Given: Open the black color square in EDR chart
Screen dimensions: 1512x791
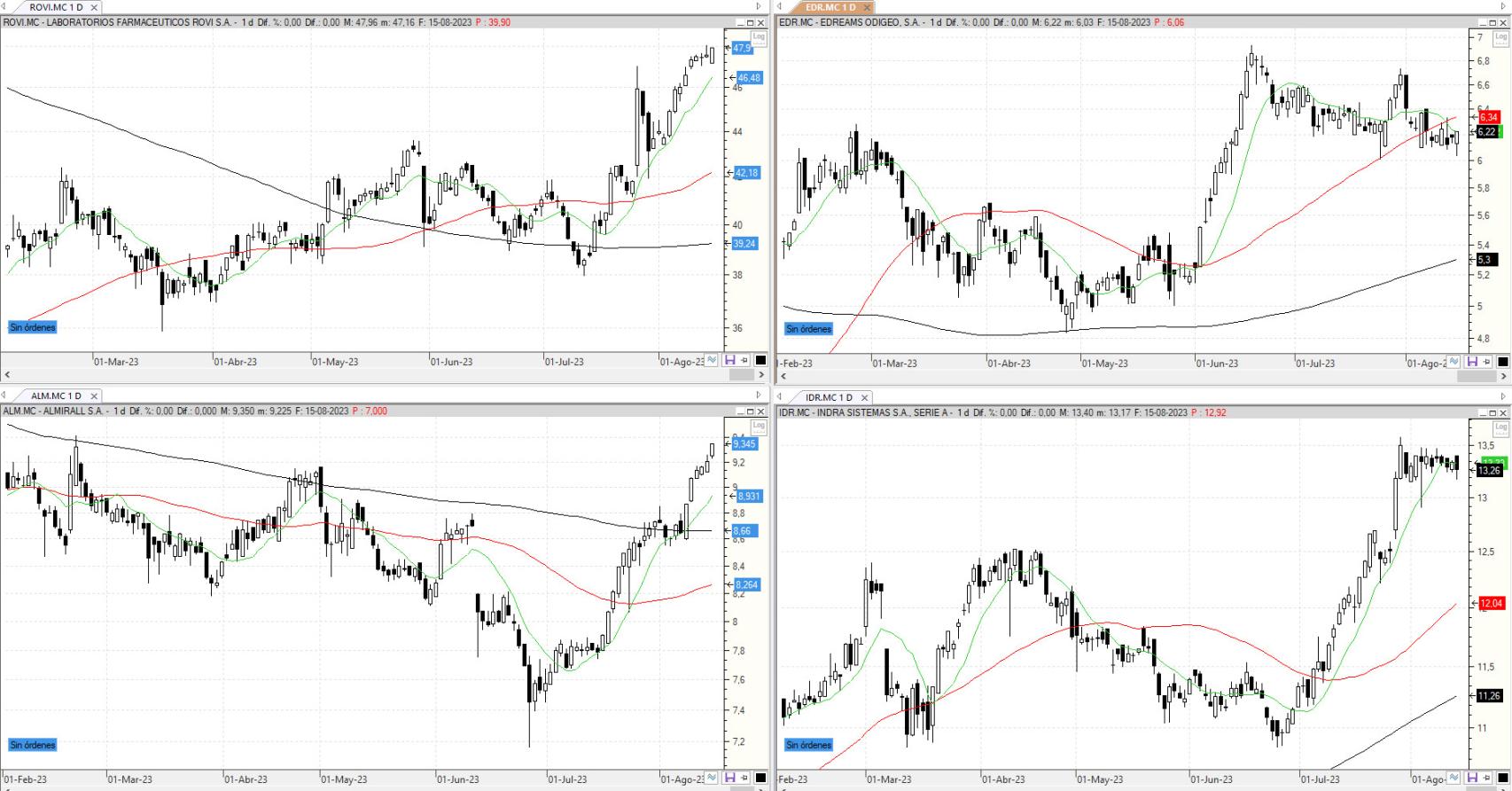Looking at the screenshot, I should [x=1503, y=362].
